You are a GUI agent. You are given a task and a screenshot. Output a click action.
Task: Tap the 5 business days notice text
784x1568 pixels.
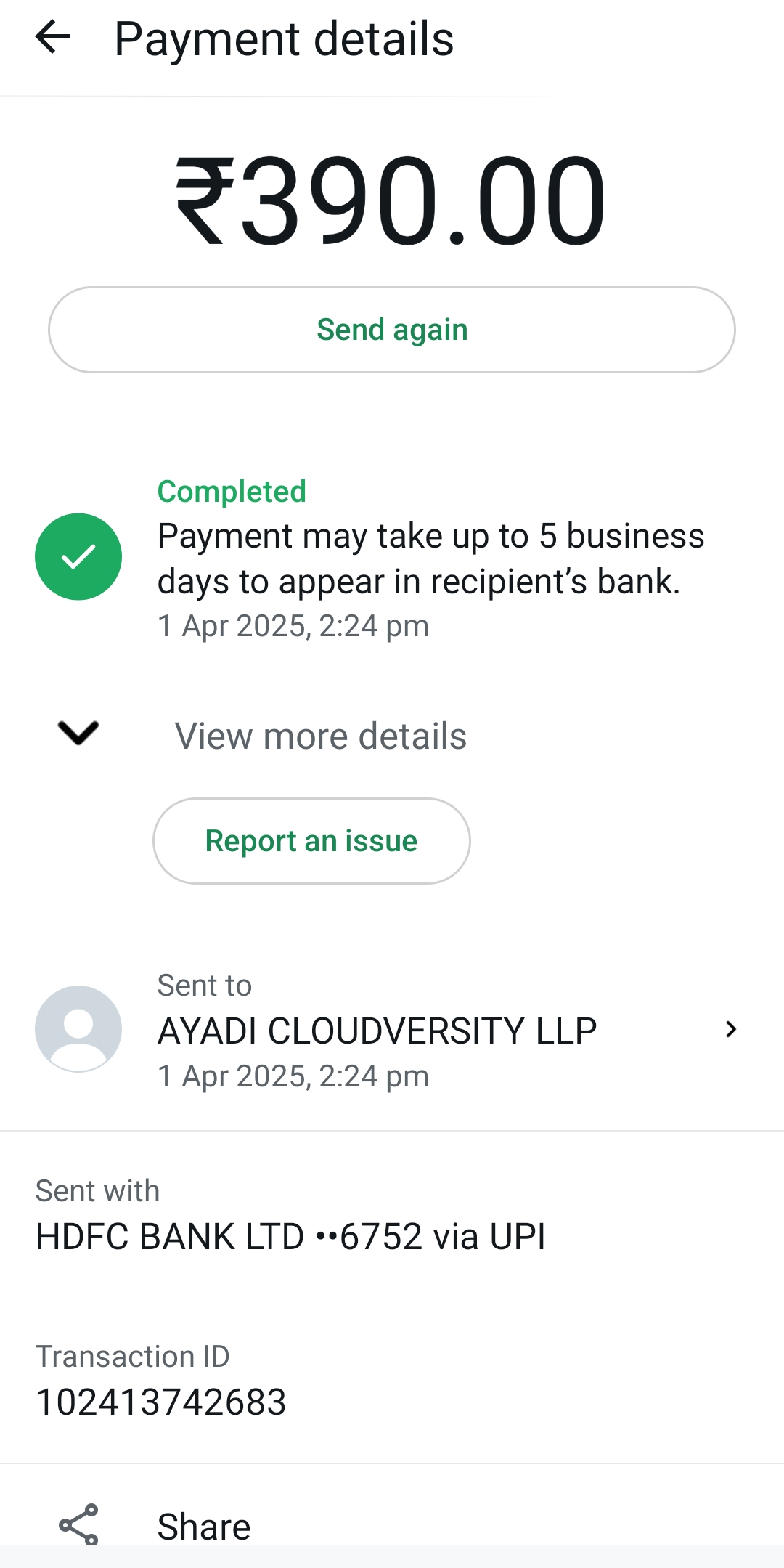(430, 558)
